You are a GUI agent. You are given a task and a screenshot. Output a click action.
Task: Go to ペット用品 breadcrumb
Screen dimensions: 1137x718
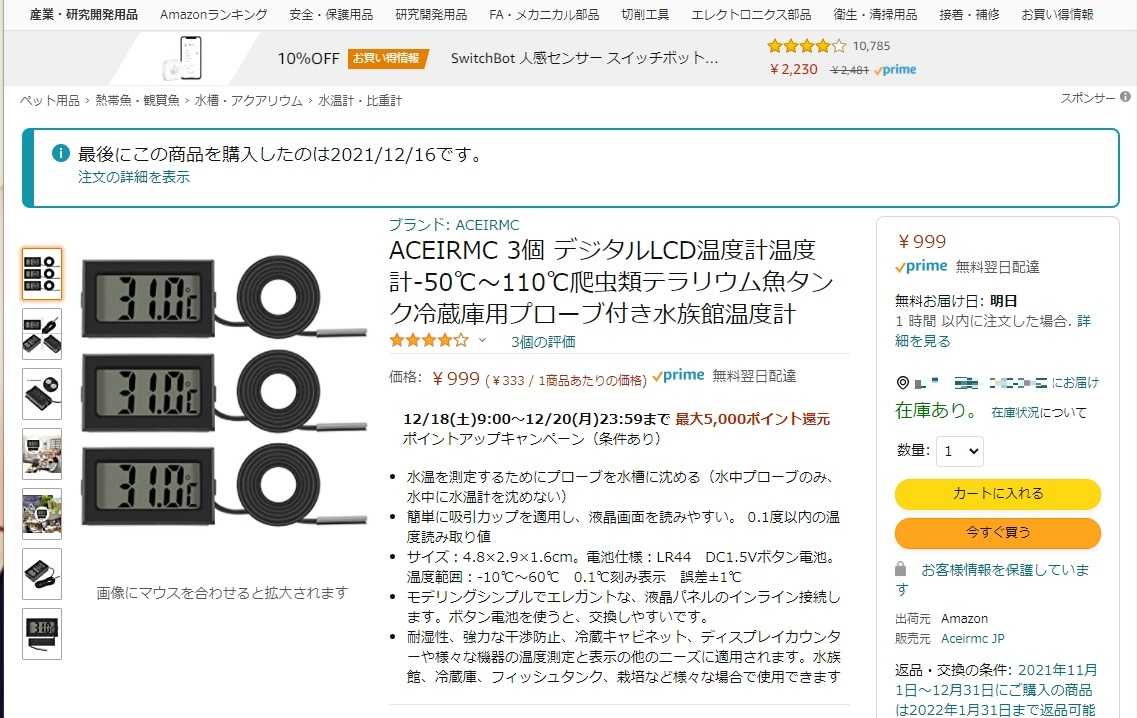click(x=49, y=100)
